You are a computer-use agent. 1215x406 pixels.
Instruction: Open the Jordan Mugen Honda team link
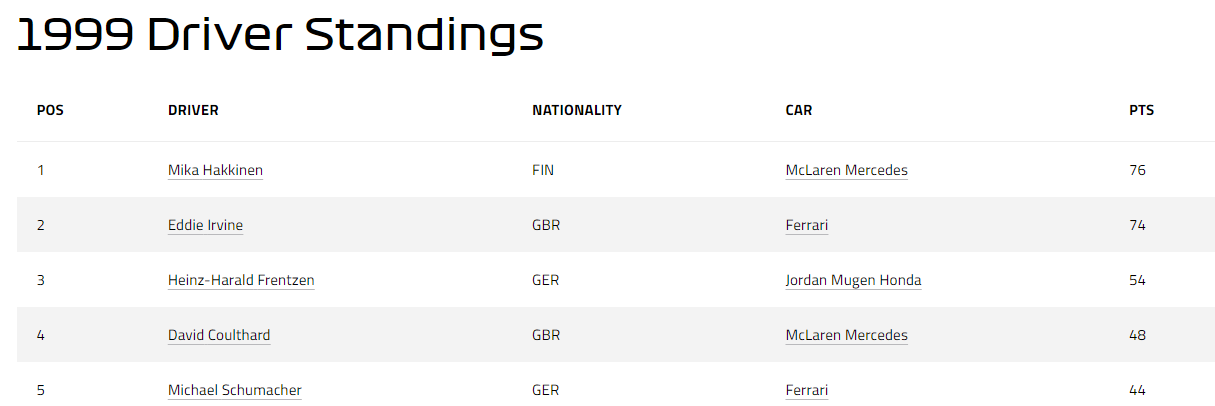tap(854, 280)
